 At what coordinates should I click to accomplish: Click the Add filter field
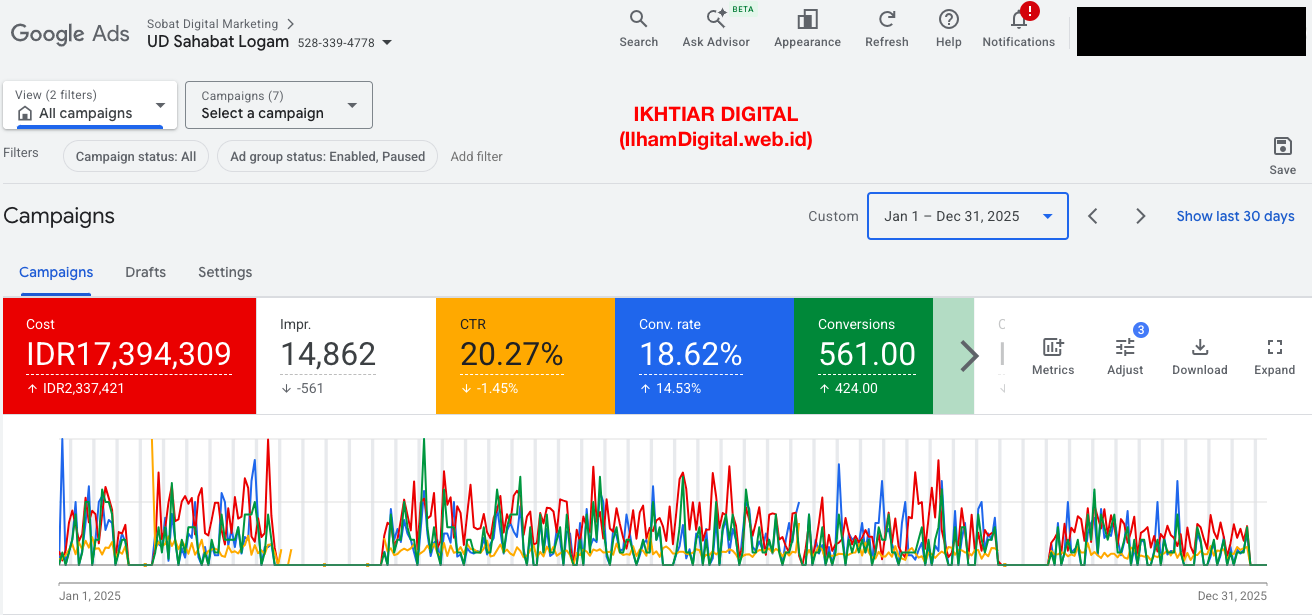pos(477,156)
